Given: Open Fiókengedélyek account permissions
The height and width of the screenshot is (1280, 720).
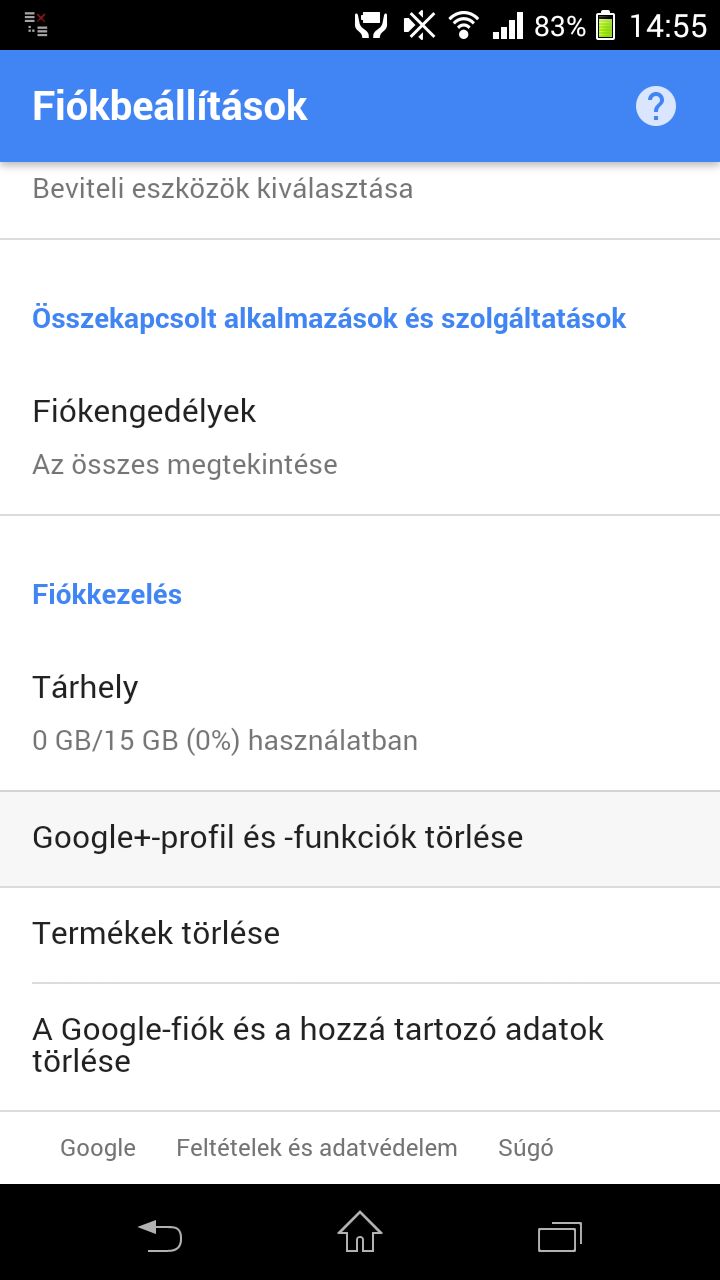Looking at the screenshot, I should pos(360,437).
